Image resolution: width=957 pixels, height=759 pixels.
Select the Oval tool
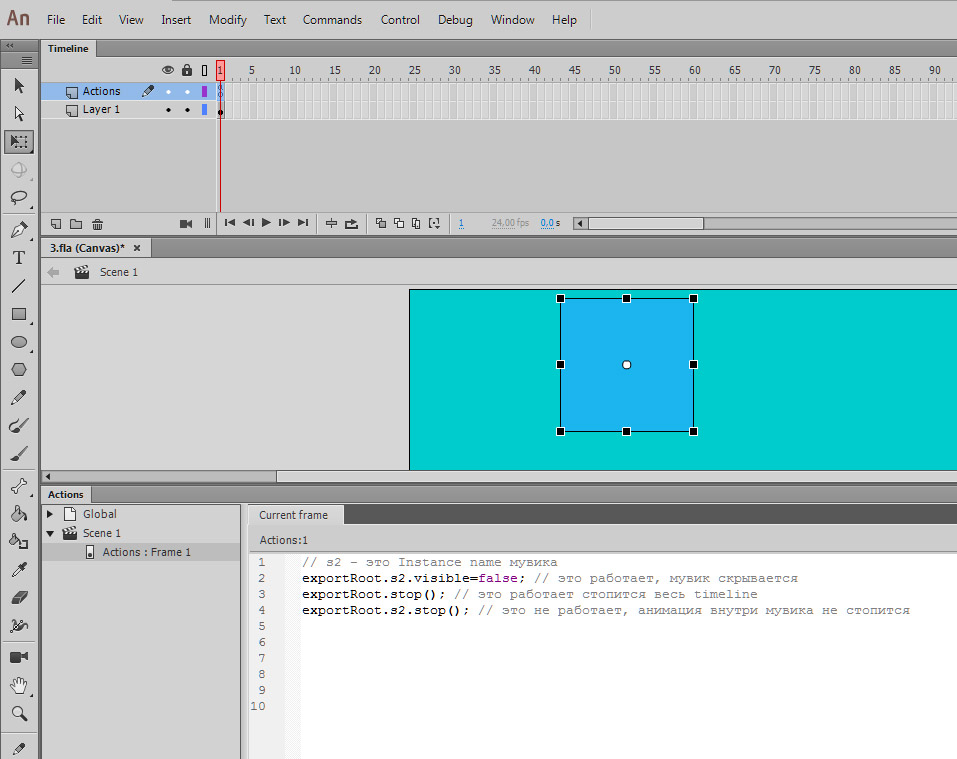(x=19, y=342)
